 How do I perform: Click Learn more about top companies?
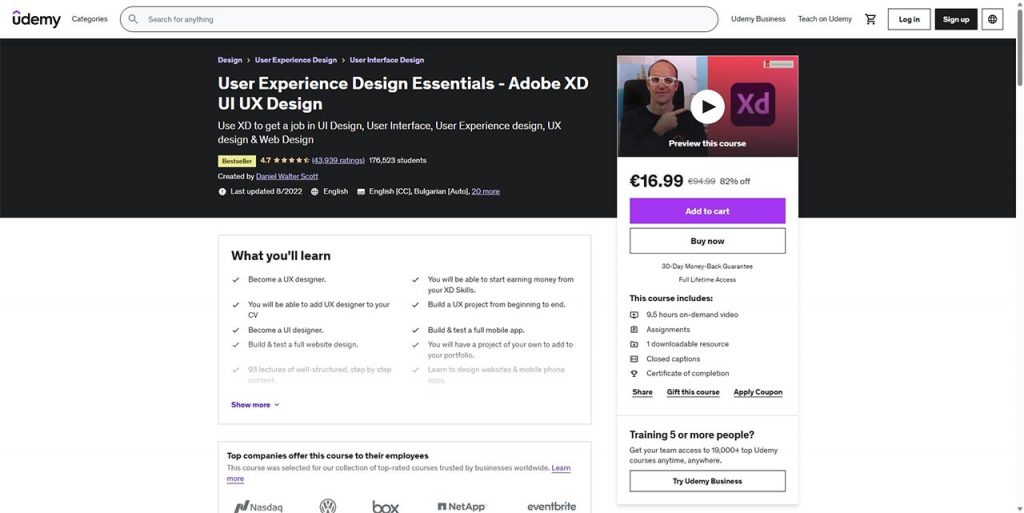coord(561,468)
